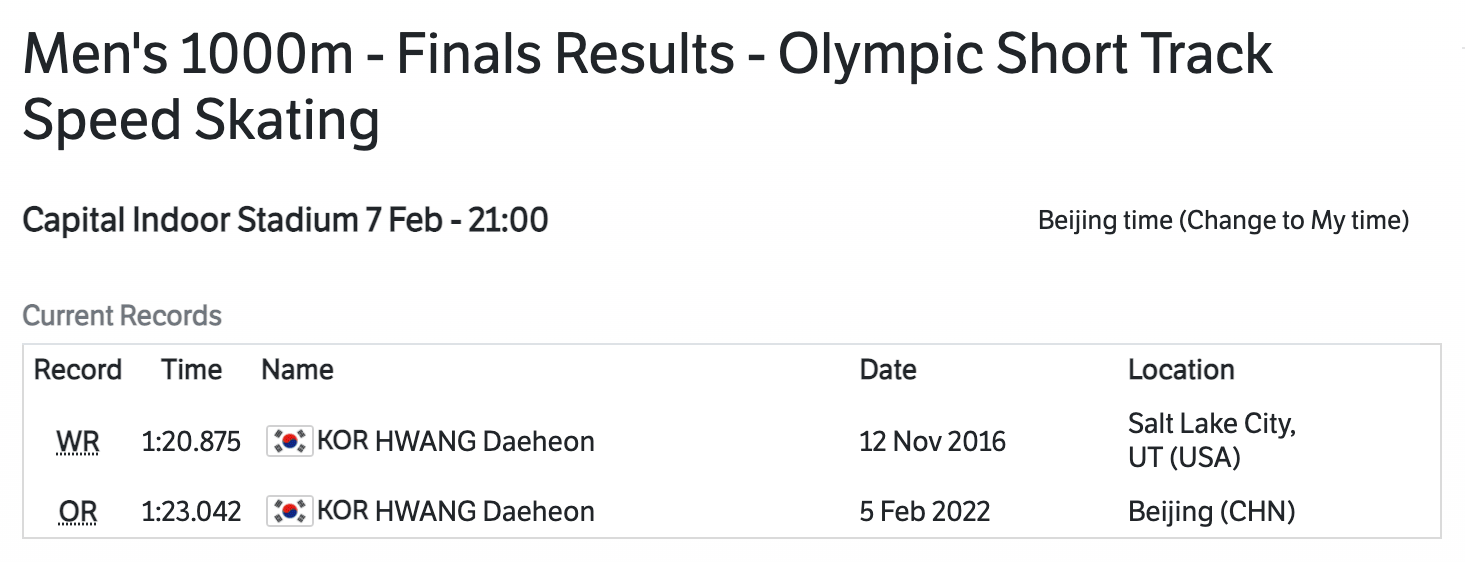Click the 5 Feb 2022 date cell
This screenshot has height=562, width=1465.
[x=924, y=512]
